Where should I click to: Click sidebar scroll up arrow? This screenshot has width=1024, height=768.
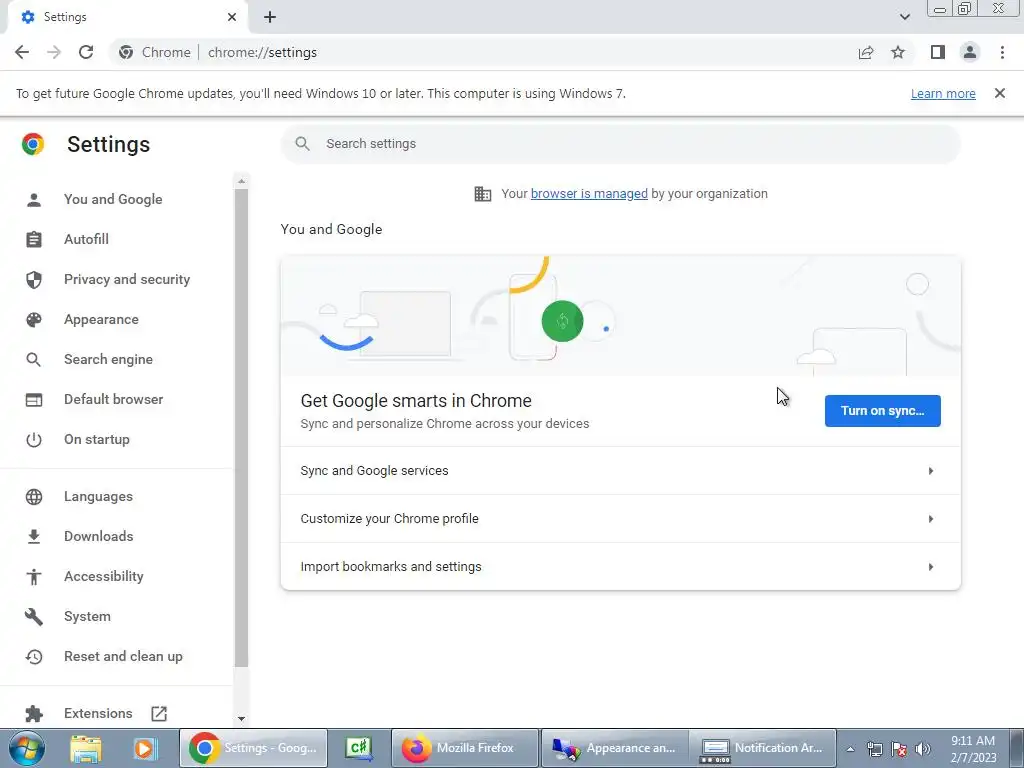coord(242,181)
